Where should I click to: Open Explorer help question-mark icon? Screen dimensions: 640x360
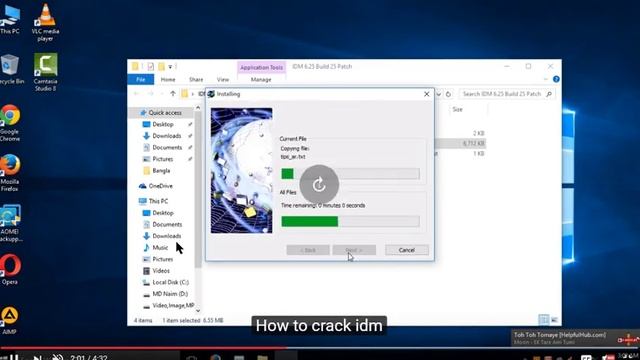[x=556, y=79]
